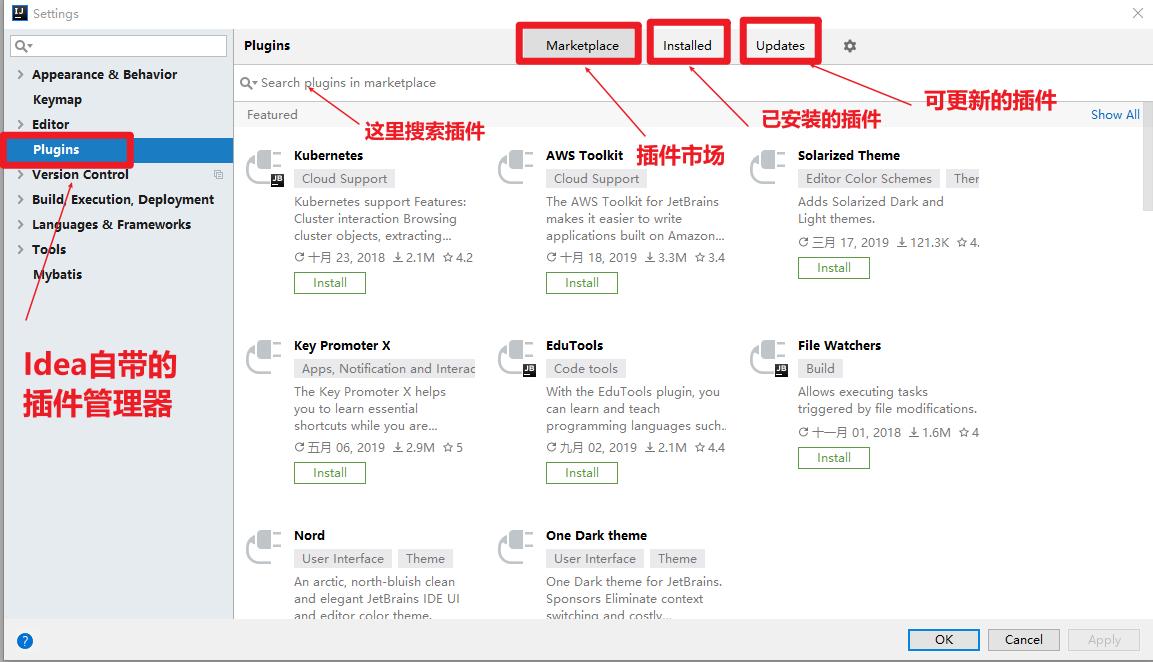The width and height of the screenshot is (1153, 662).
Task: Click the marketplace search magnifier icon
Action: (x=249, y=83)
